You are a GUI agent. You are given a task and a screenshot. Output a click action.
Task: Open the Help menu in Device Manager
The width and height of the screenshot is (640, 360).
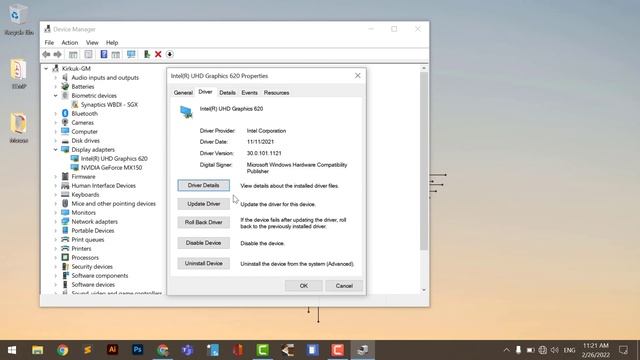112,42
